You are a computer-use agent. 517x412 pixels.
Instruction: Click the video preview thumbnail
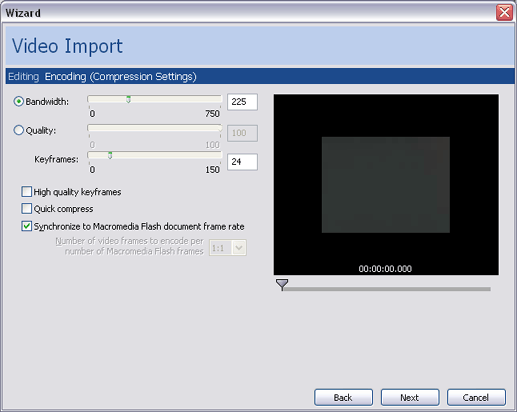pos(386,185)
